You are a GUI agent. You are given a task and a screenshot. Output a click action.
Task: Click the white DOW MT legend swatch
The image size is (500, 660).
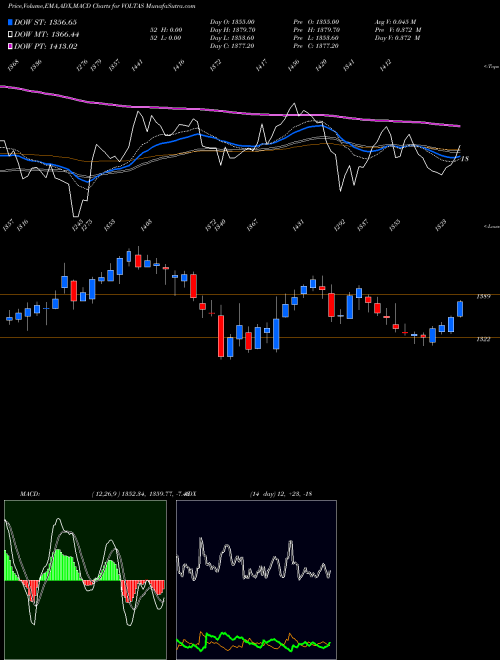pos(10,34)
